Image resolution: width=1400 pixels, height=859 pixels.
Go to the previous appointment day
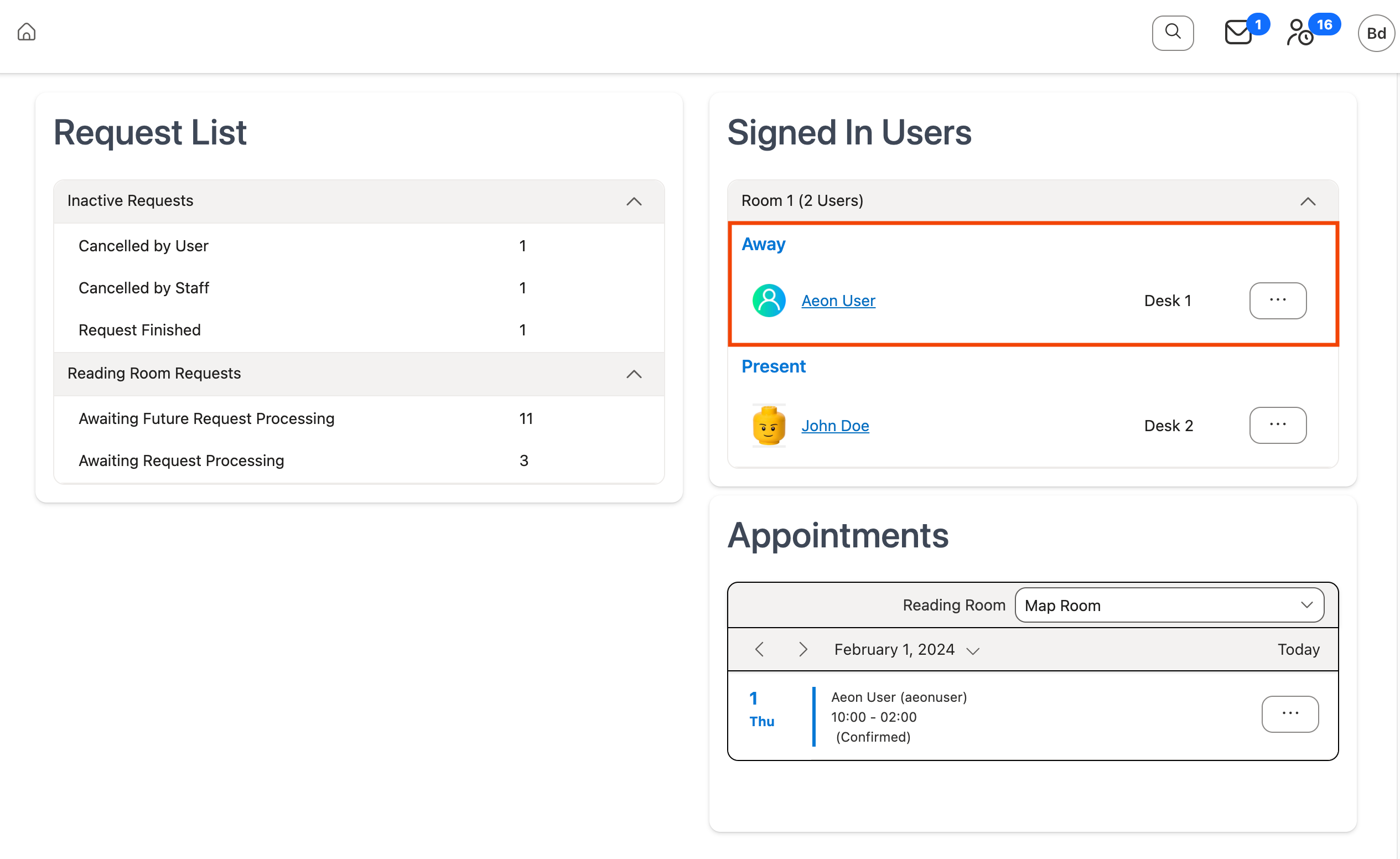click(759, 649)
